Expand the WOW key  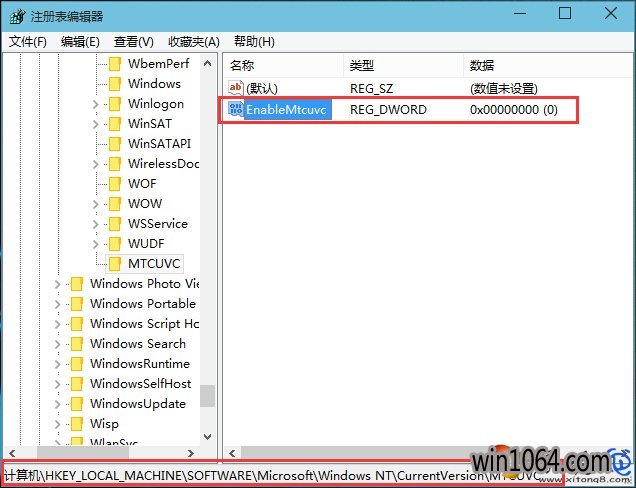point(96,204)
